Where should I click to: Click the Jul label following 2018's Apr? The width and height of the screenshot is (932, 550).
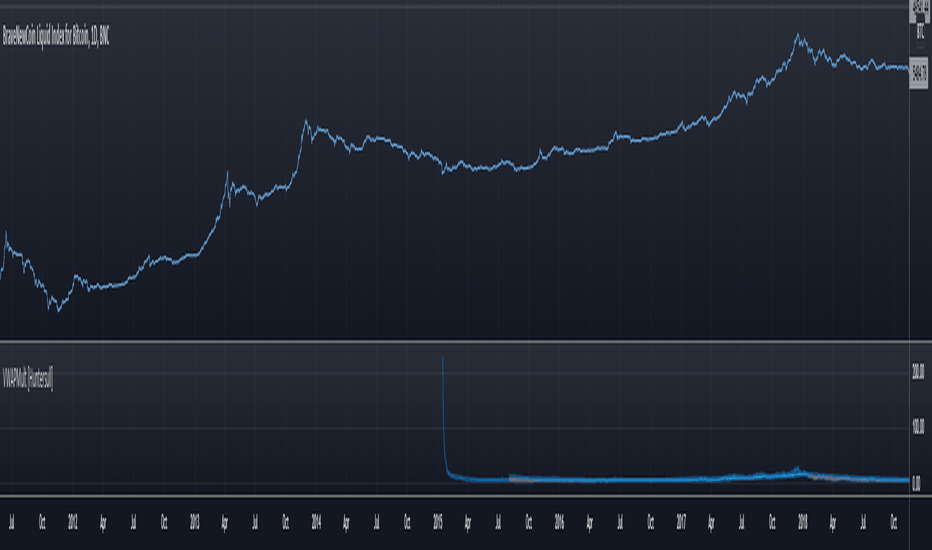pos(863,522)
